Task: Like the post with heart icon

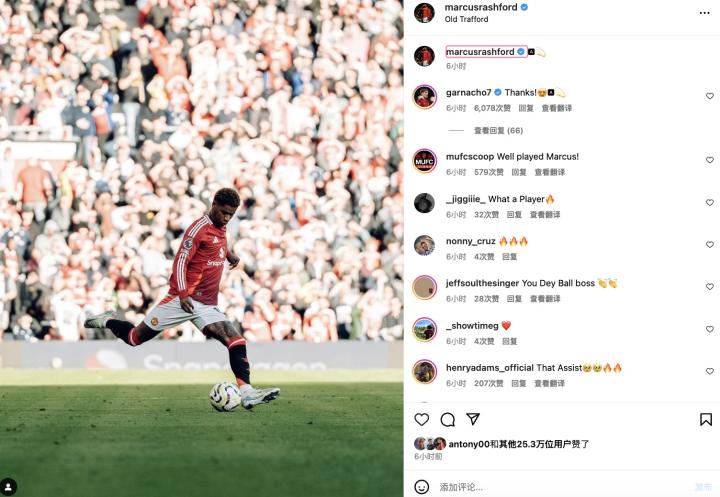Action: [x=422, y=419]
